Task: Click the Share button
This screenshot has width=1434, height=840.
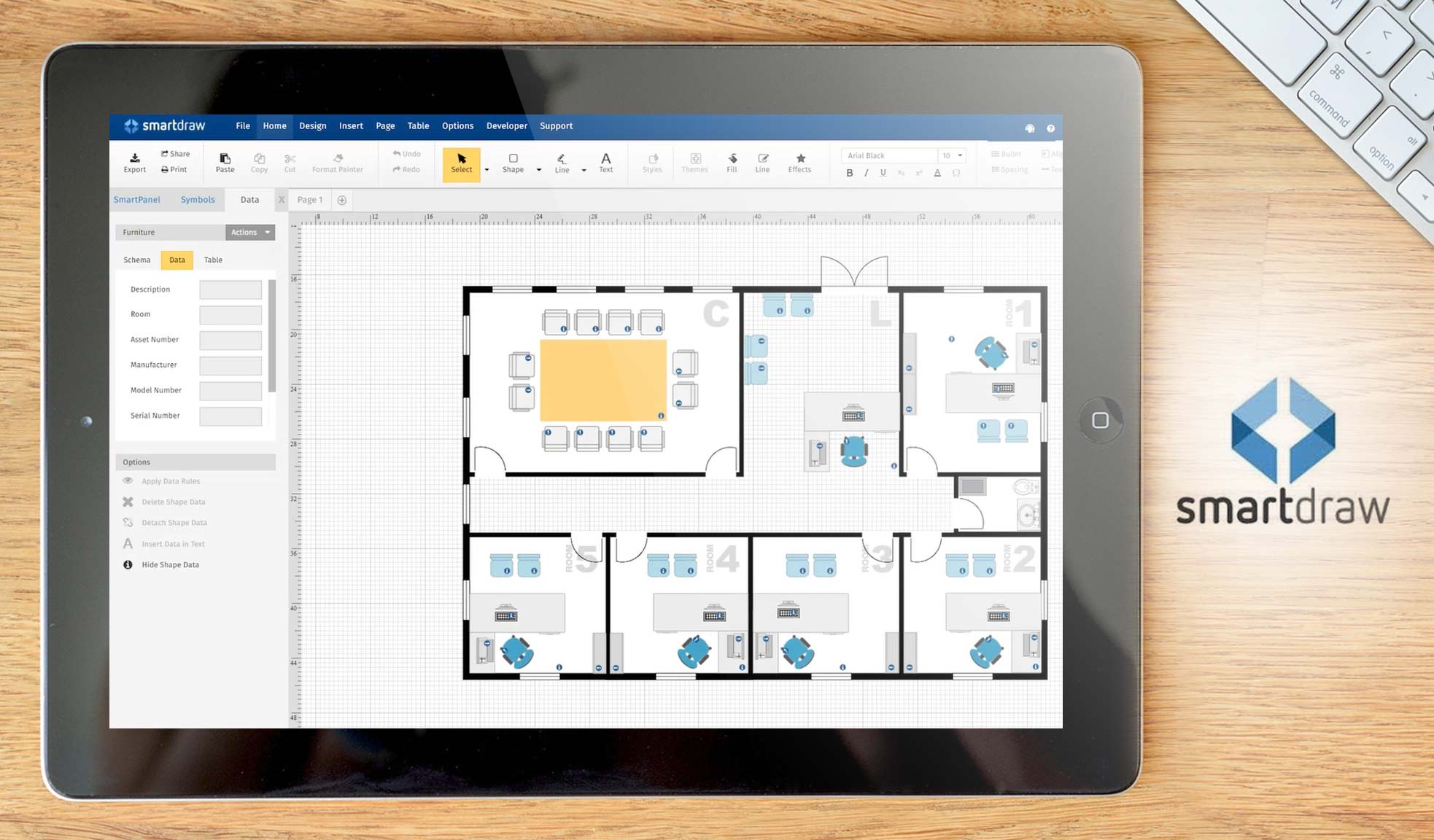Action: pos(175,153)
